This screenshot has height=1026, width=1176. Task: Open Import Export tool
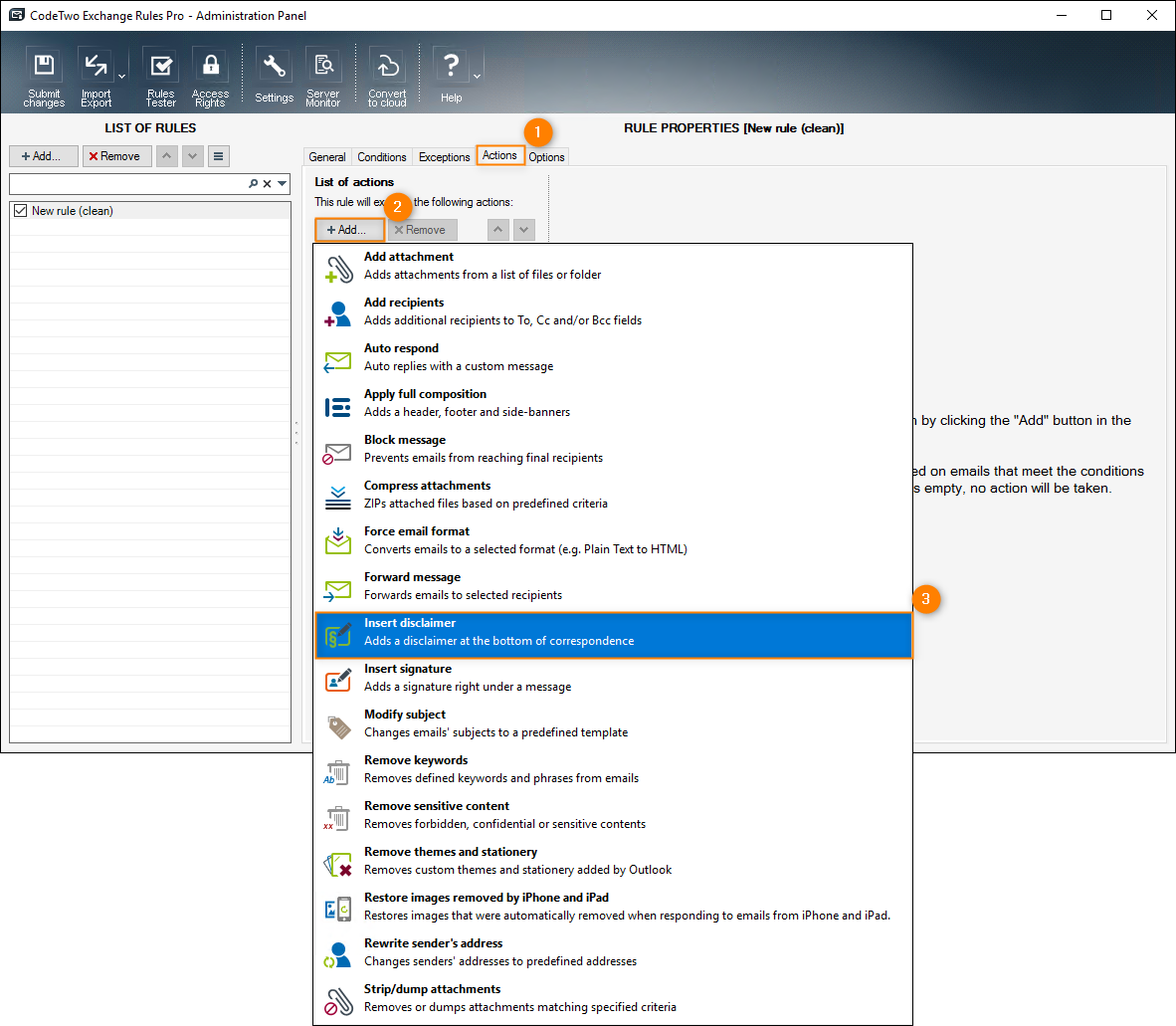(x=96, y=77)
